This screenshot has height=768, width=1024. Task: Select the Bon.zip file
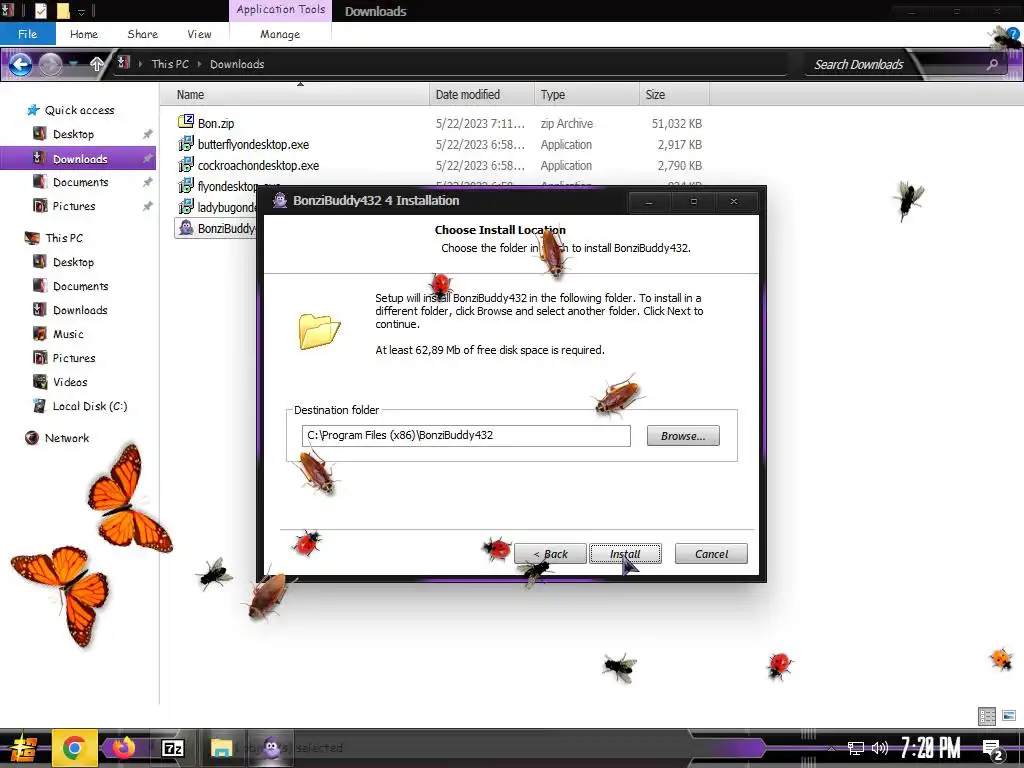pos(216,123)
